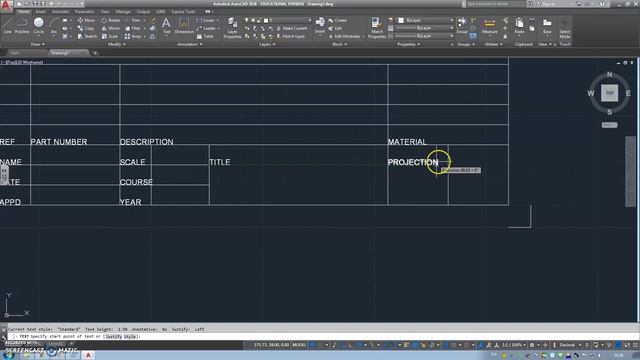Click the command line input field
The image size is (640, 360).
tap(322, 336)
